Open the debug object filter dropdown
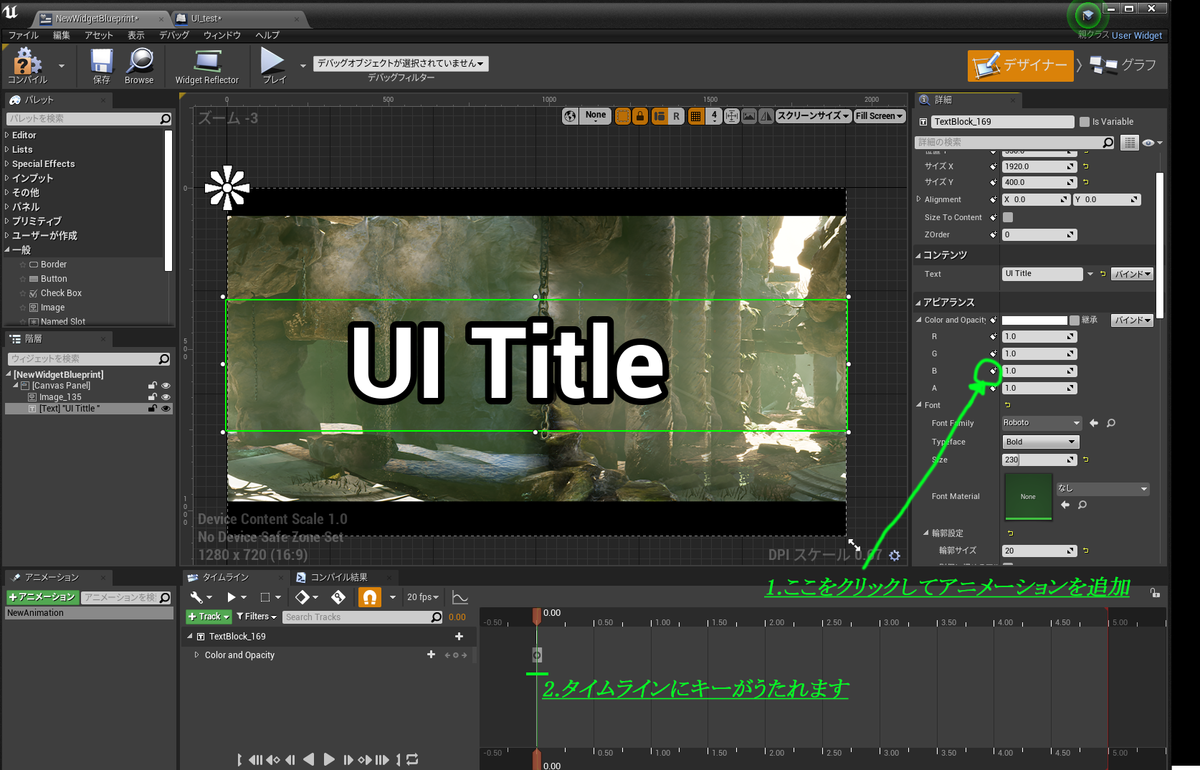 [401, 63]
